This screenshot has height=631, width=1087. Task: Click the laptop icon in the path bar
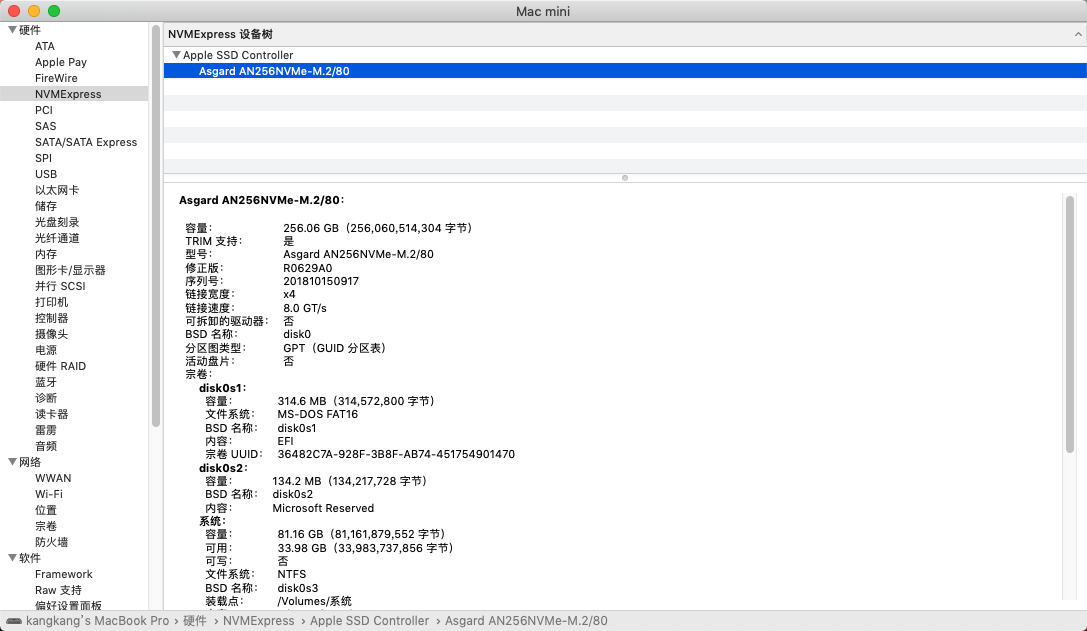tap(12, 621)
